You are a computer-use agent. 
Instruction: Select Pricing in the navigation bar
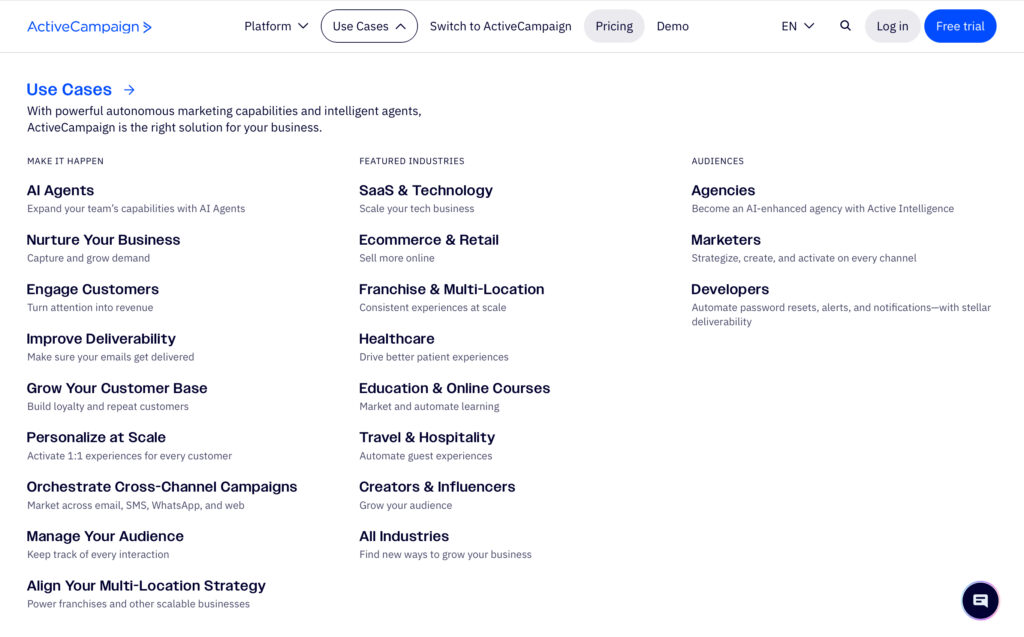(614, 26)
